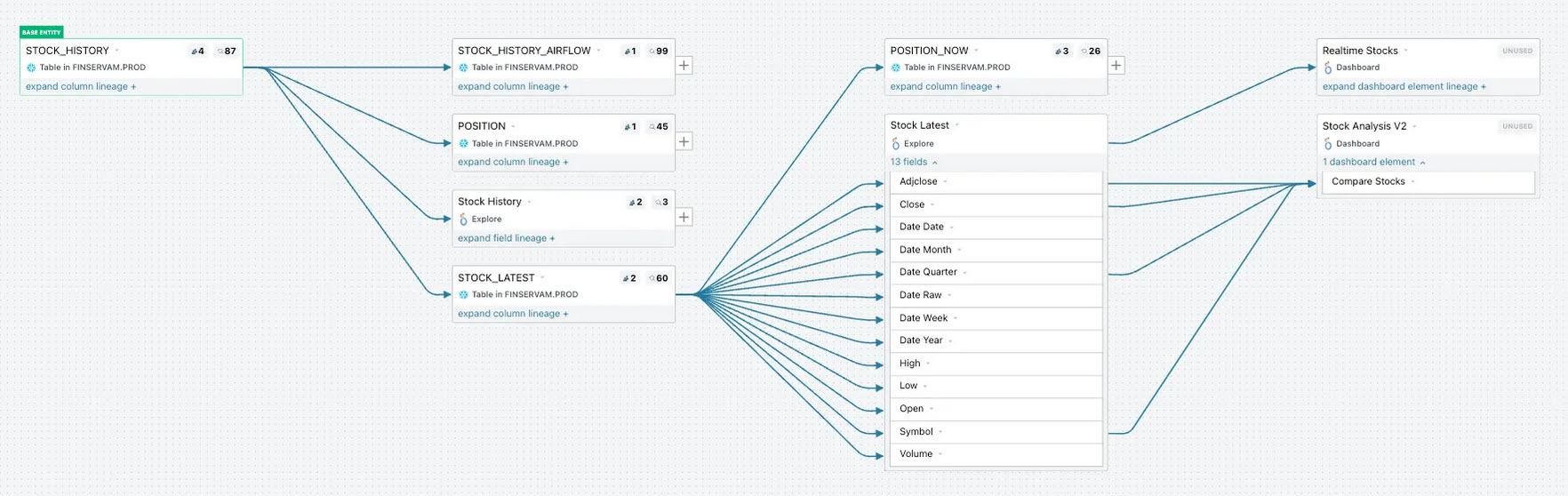Image resolution: width=1568 pixels, height=496 pixels.
Task: Click the Looker icon in Stock Analysis V2
Action: [x=1328, y=143]
